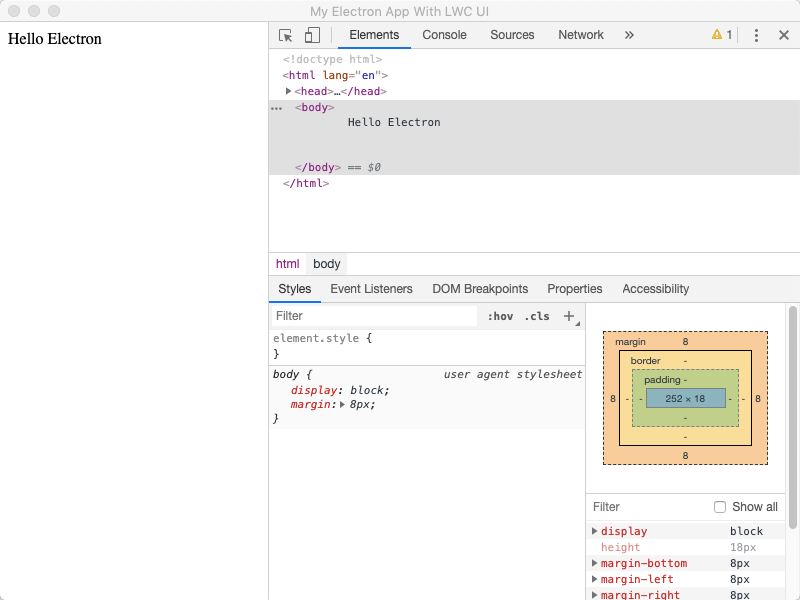Click the block value of display
The height and width of the screenshot is (600, 800).
[367, 390]
